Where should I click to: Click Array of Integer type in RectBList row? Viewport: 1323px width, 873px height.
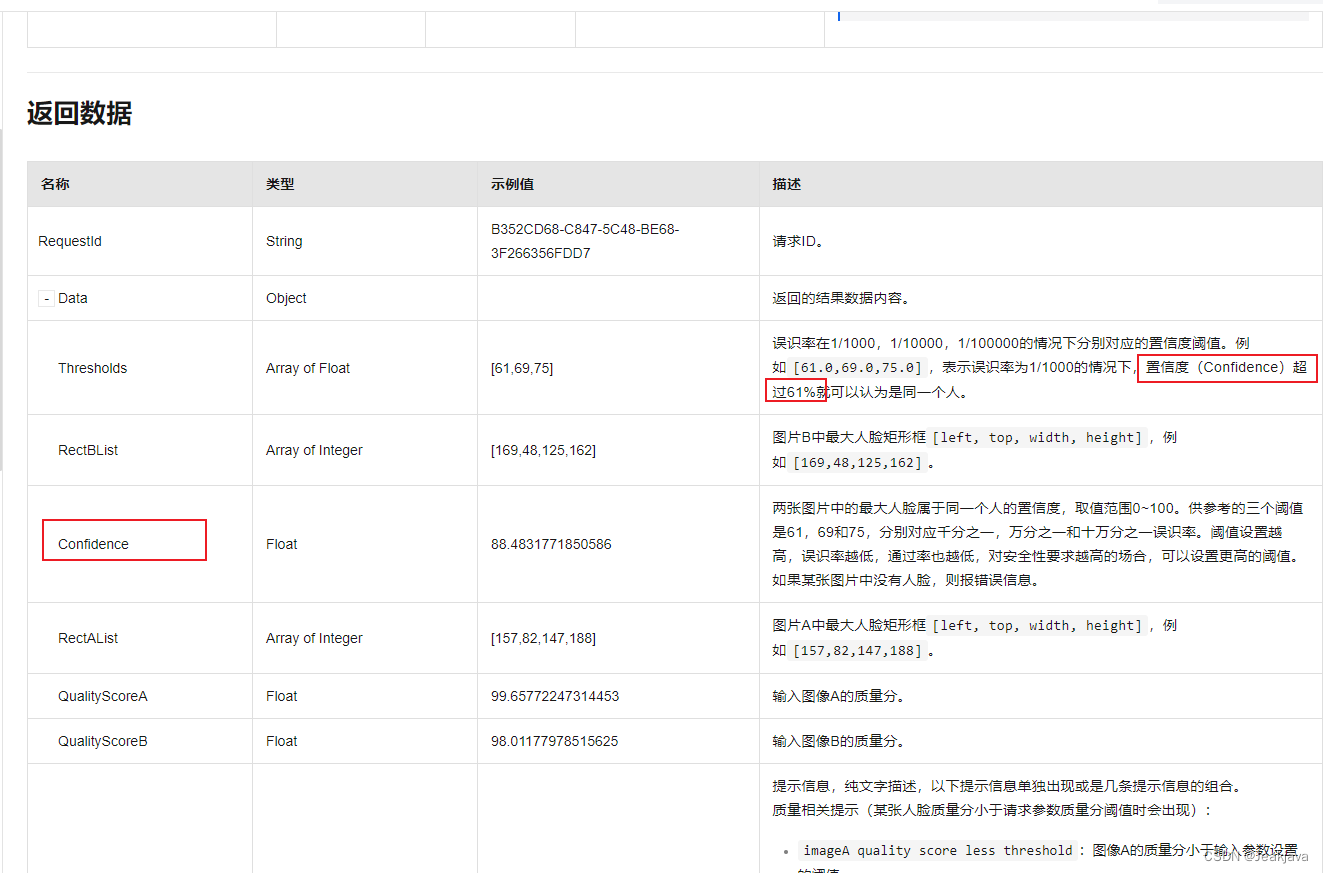314,450
